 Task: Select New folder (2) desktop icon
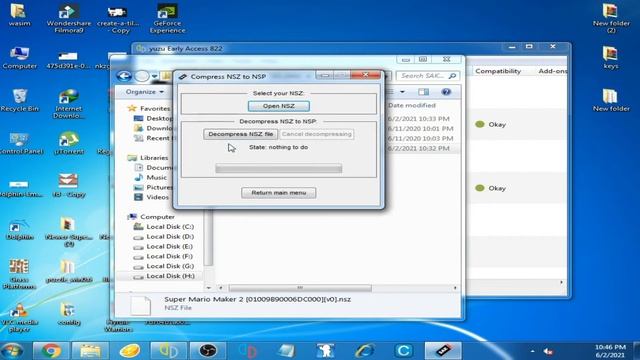[611, 18]
